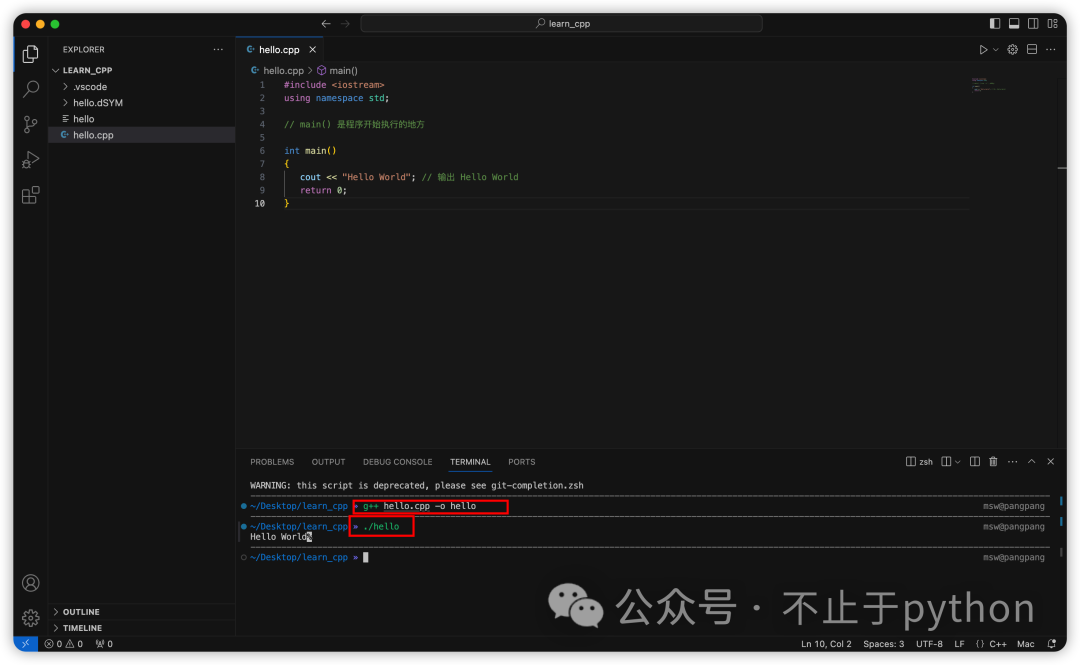This screenshot has height=665, width=1080.
Task: Switch to the PROBLEMS panel tab
Action: (x=272, y=462)
